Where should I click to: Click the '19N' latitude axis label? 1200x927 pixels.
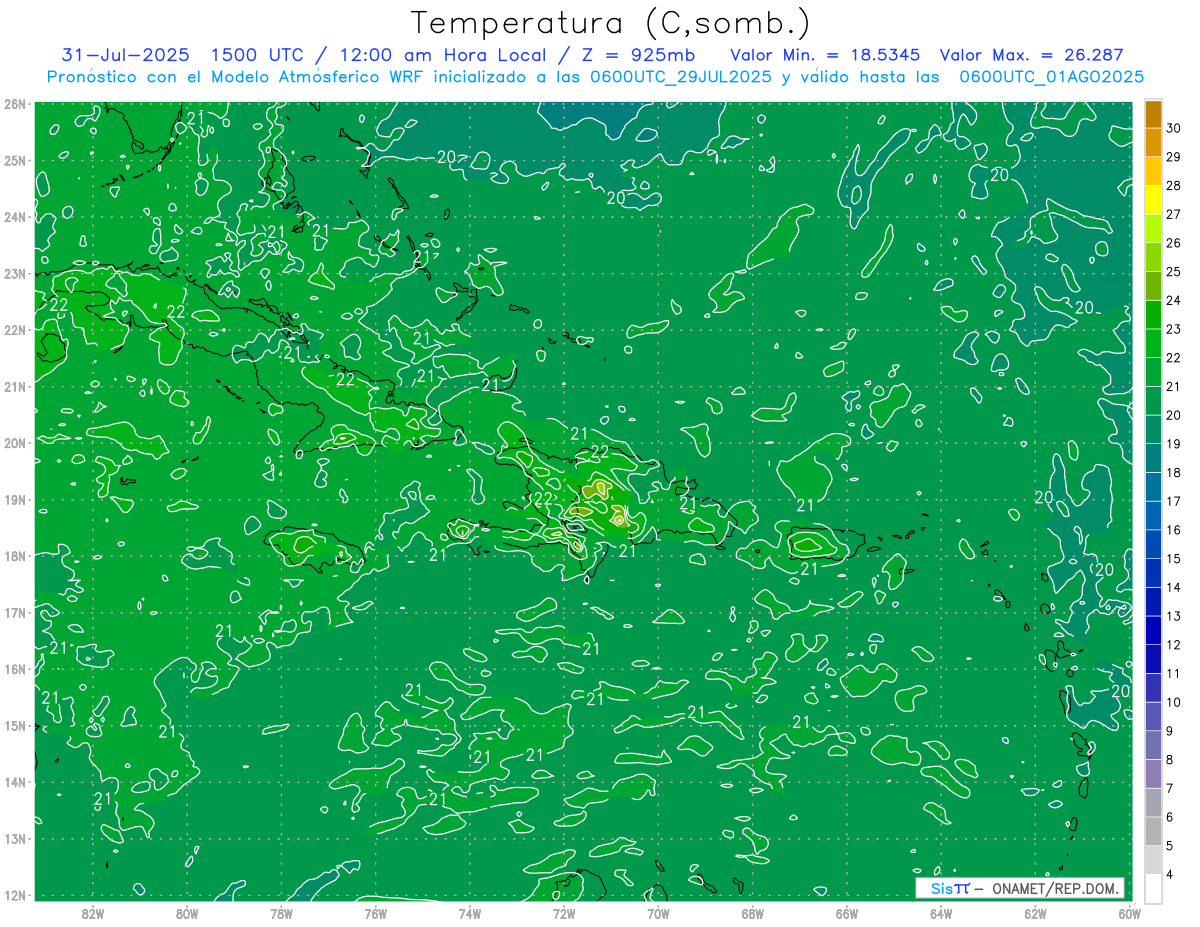15,500
